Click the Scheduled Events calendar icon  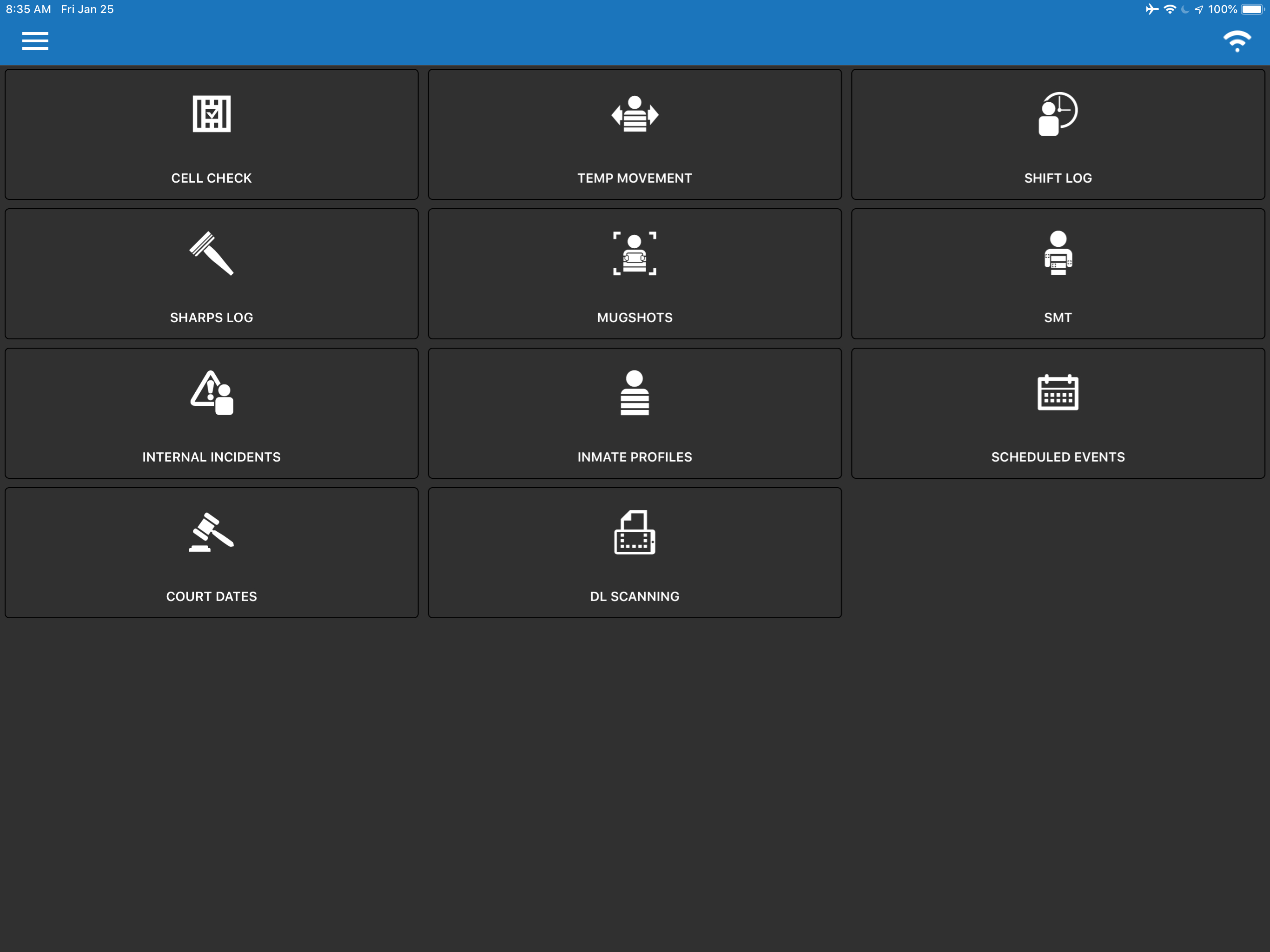(x=1058, y=393)
